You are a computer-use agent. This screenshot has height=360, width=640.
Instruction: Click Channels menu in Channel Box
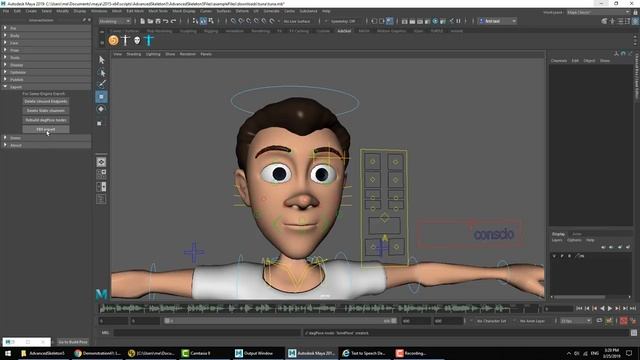559,60
